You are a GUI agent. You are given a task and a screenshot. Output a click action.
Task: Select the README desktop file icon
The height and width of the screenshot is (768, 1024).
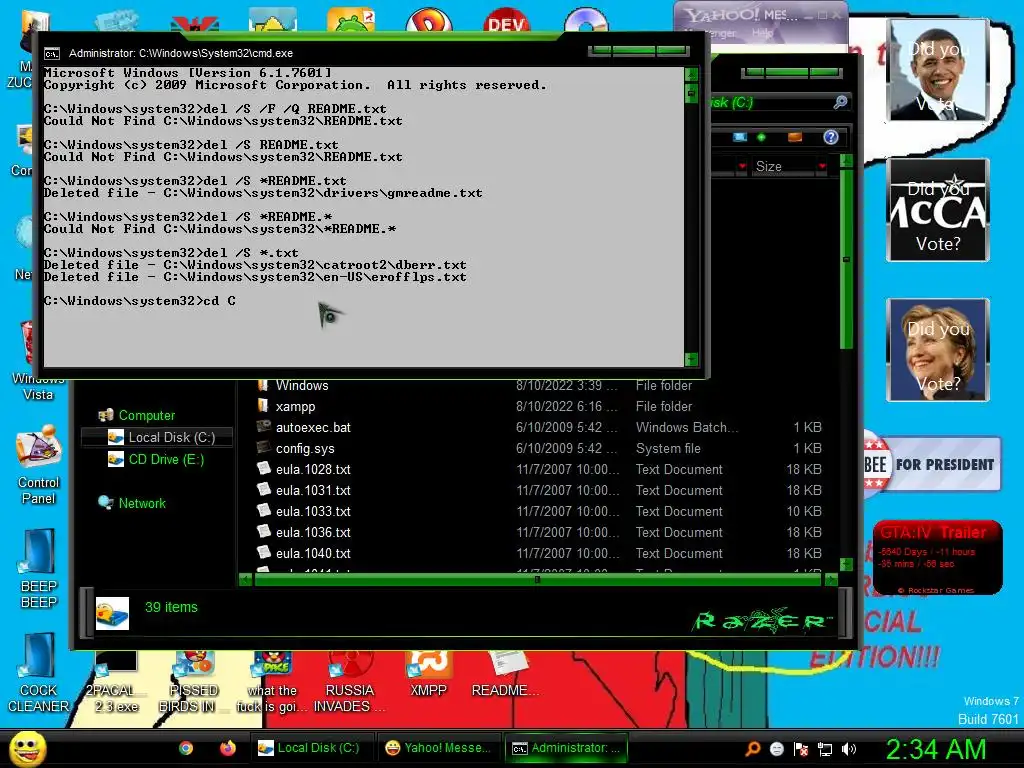coord(505,676)
